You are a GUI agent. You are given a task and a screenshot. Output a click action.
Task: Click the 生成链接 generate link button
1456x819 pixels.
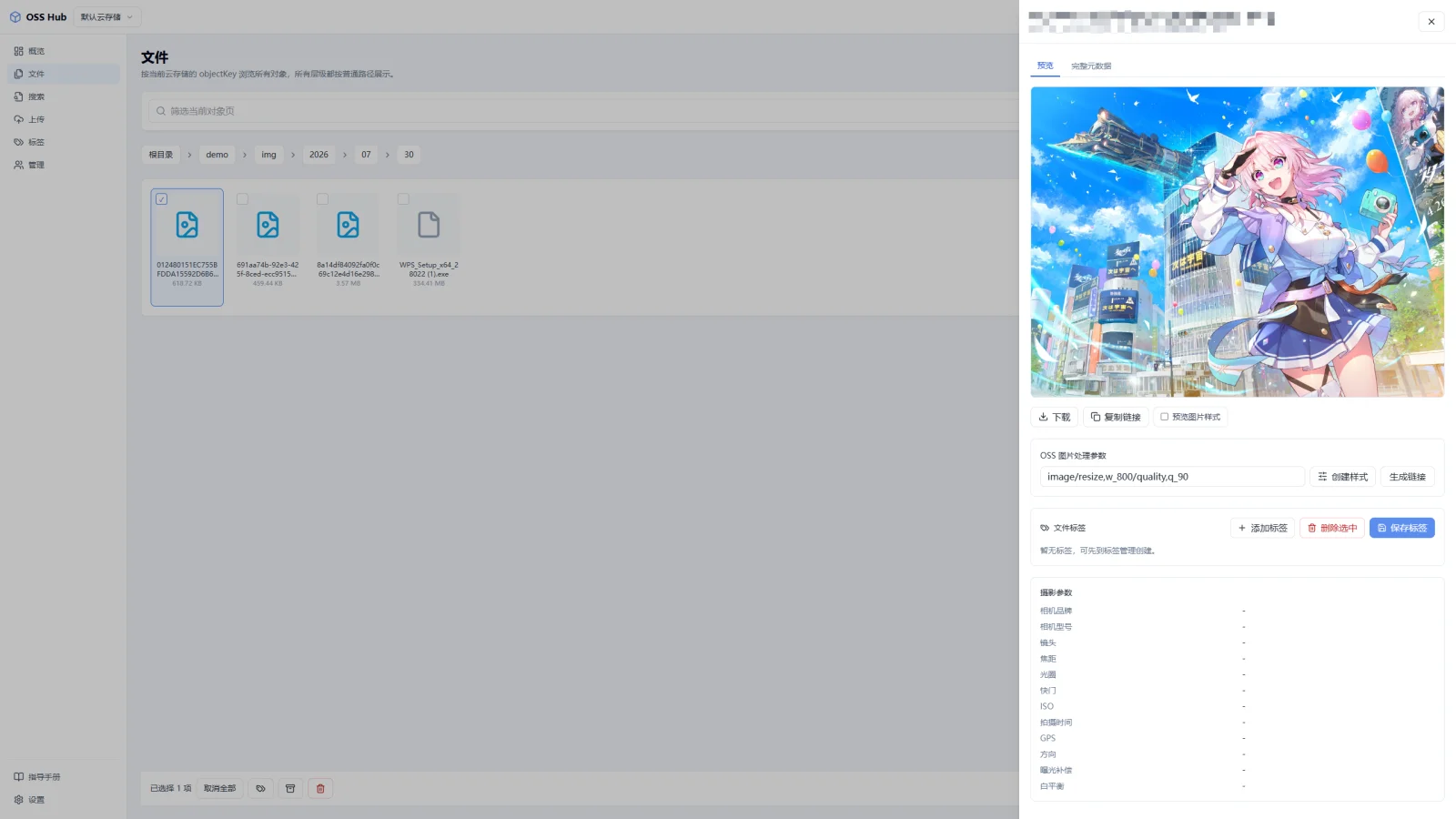[x=1408, y=477]
